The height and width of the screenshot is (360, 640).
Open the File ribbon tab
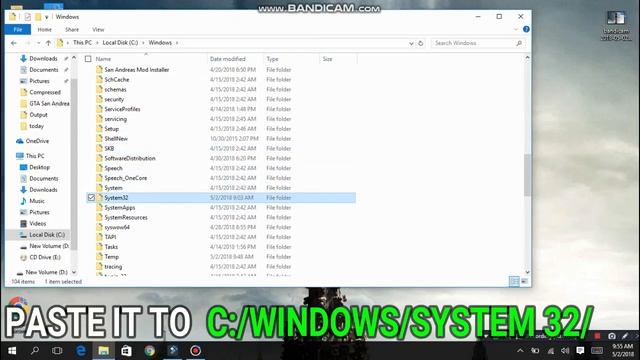coord(18,29)
